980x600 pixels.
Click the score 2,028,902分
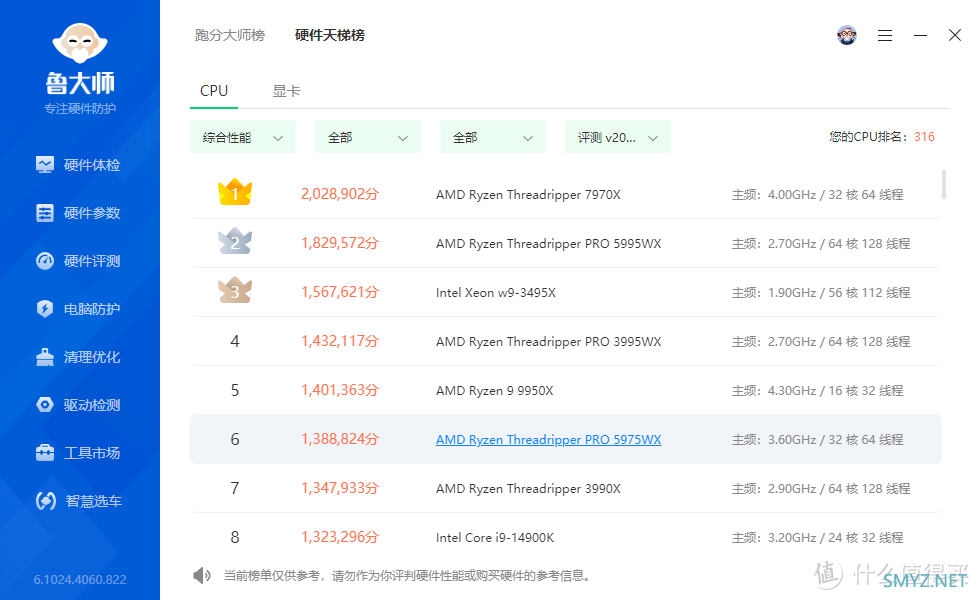[x=340, y=194]
